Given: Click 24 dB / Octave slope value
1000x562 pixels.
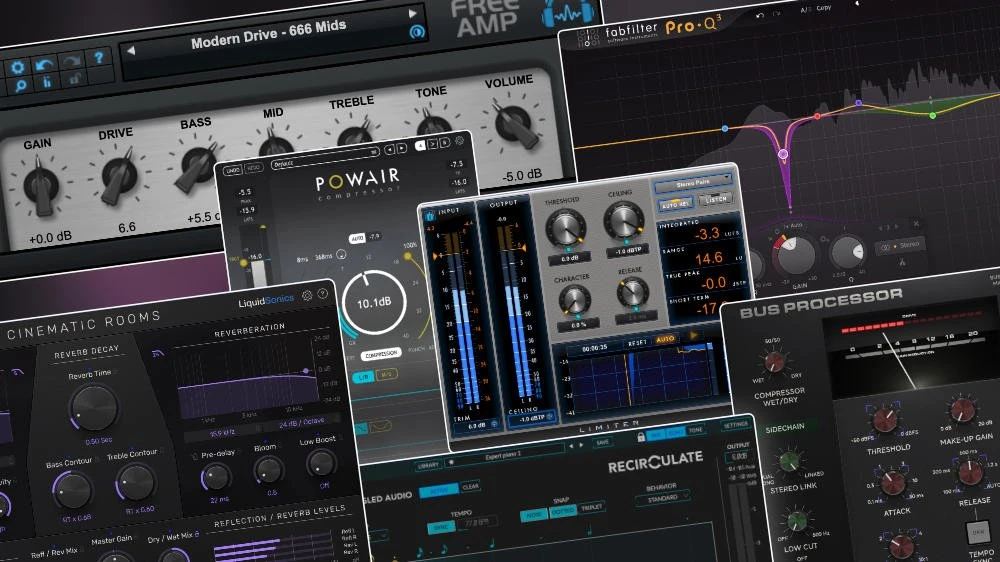Looking at the screenshot, I should pos(302,423).
